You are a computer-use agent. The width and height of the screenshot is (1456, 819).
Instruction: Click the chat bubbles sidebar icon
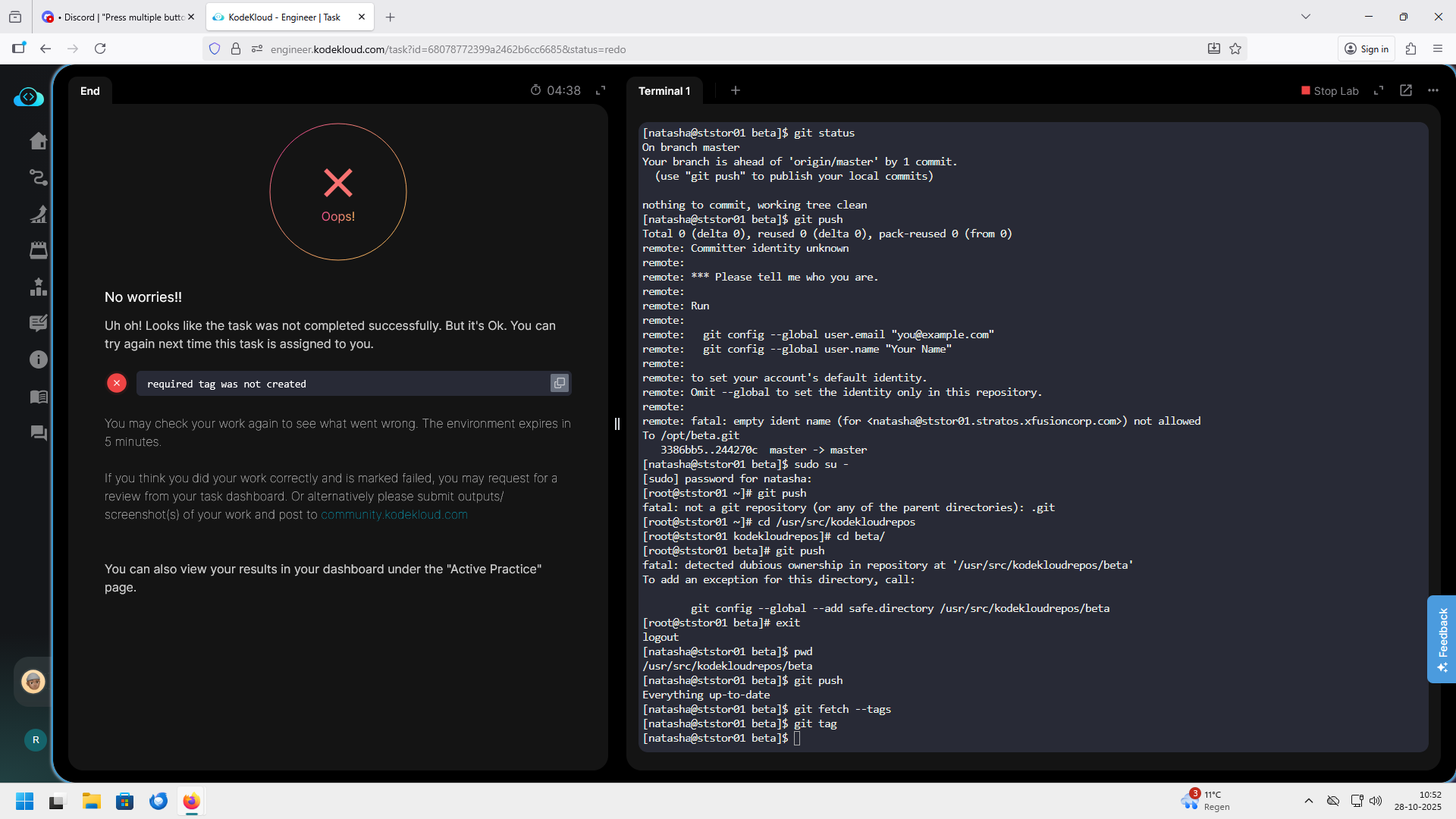[x=38, y=433]
